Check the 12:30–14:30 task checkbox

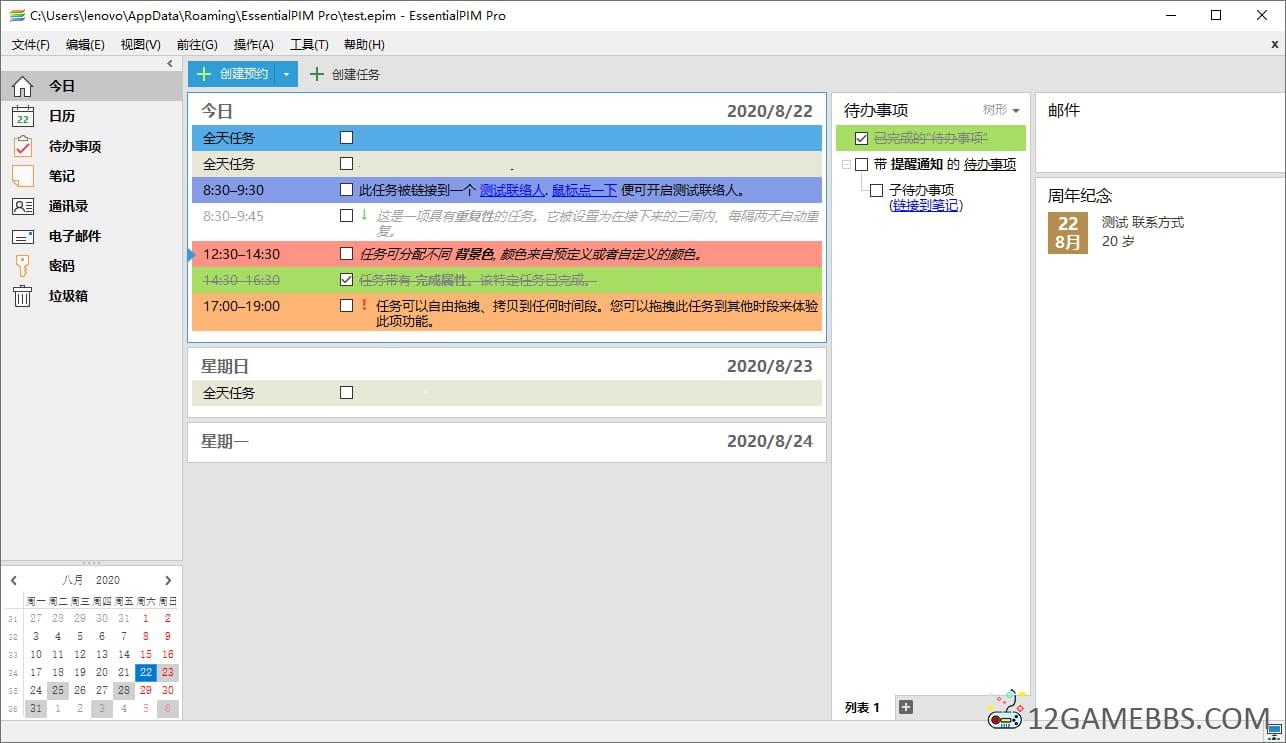tap(346, 253)
